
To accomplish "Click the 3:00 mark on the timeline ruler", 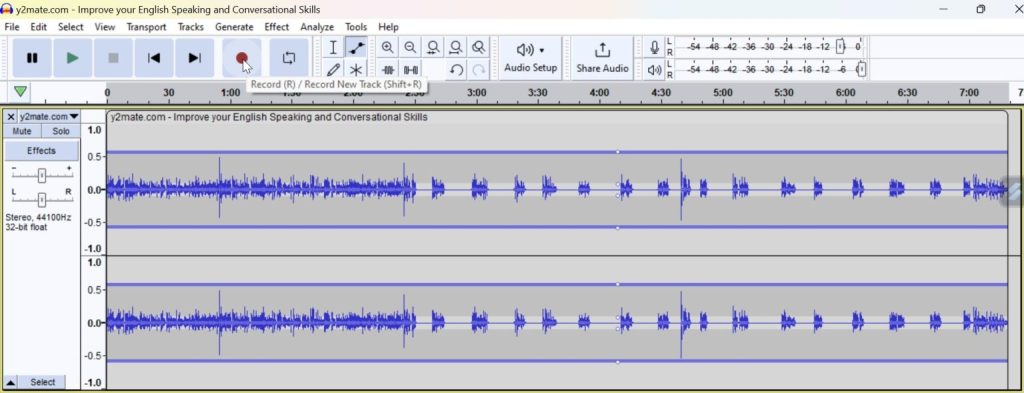I will [476, 93].
